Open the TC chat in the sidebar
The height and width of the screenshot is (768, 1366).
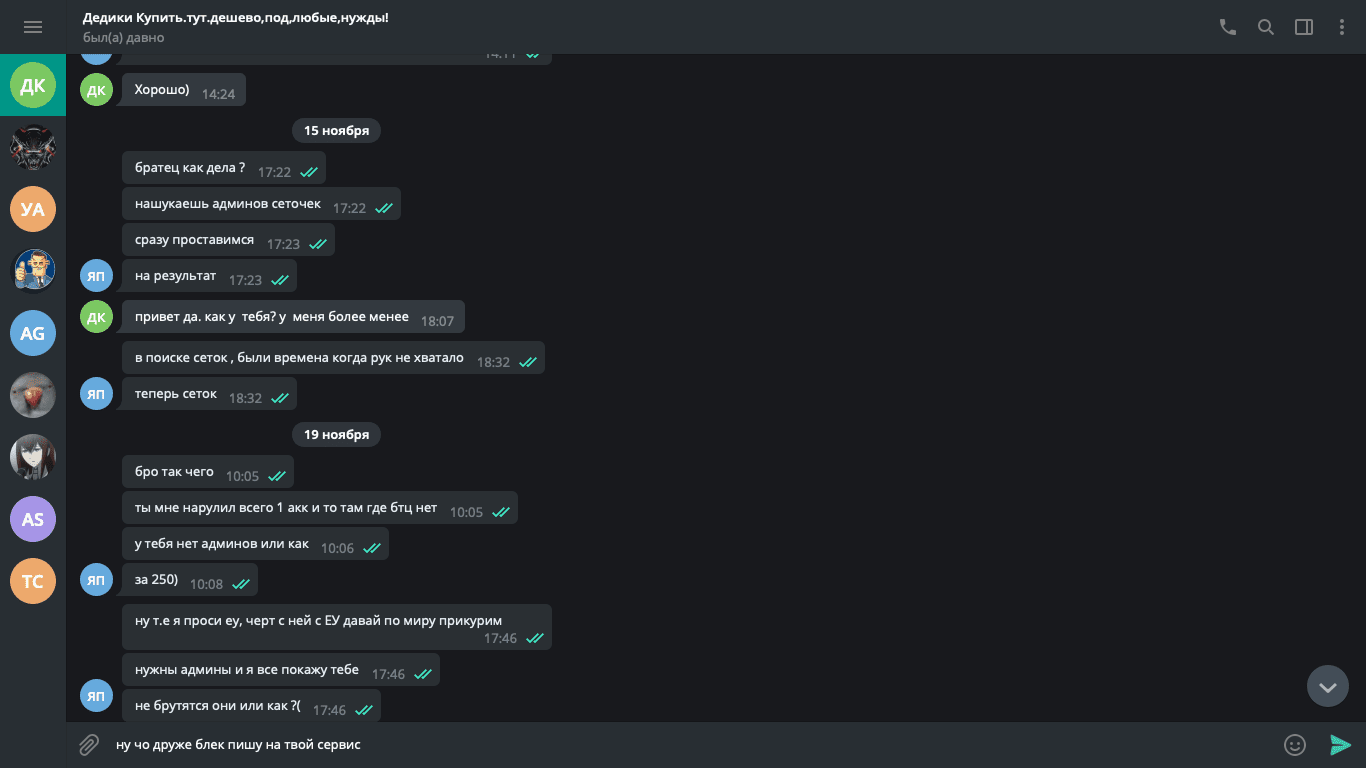coord(33,581)
